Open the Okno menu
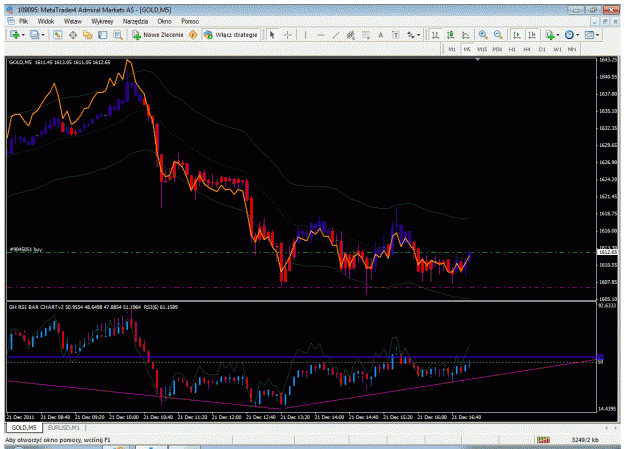The image size is (625, 449). (x=164, y=21)
